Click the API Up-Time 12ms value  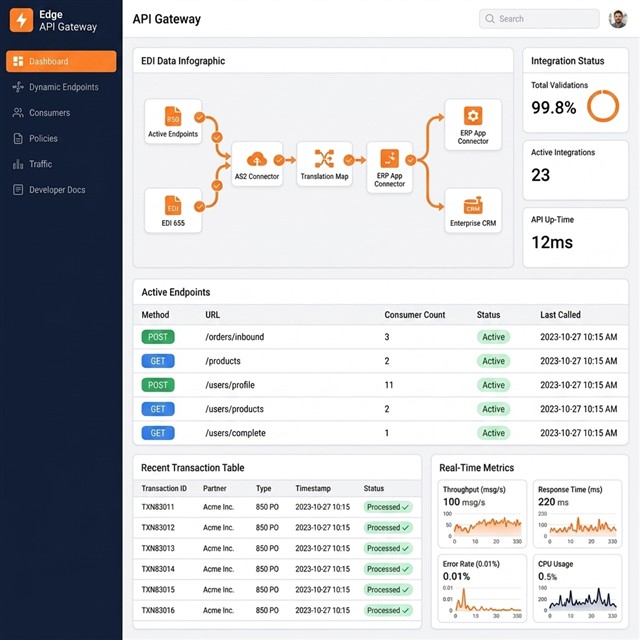(552, 242)
